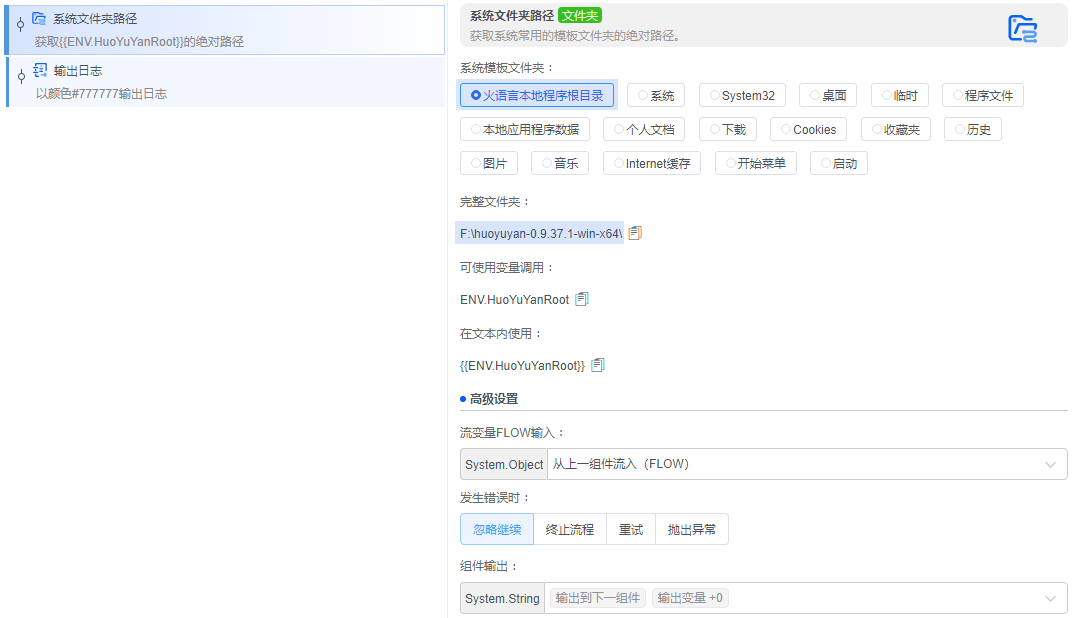This screenshot has height=618, width=1072.
Task: Open the 从上一组件流入（FLOW）dropdown
Action: [1049, 465]
